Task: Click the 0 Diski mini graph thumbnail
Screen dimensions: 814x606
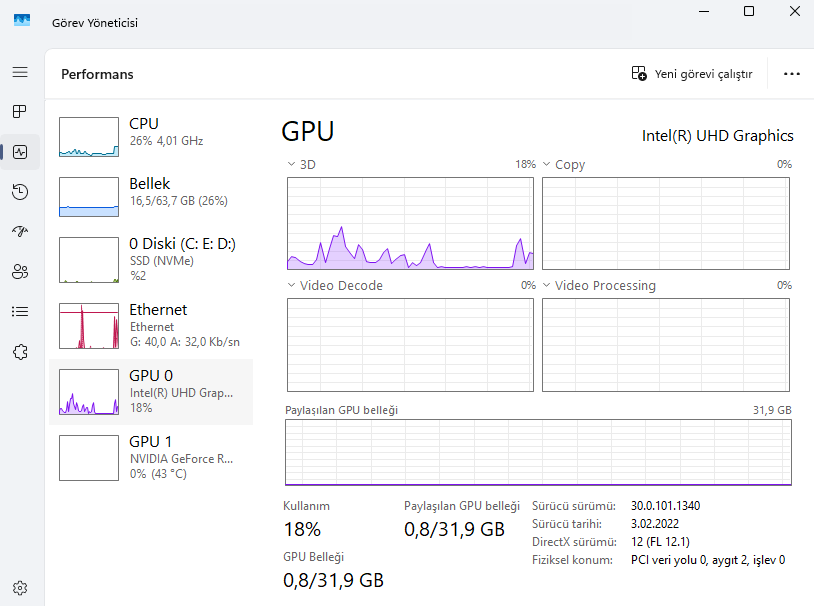Action: (89, 260)
